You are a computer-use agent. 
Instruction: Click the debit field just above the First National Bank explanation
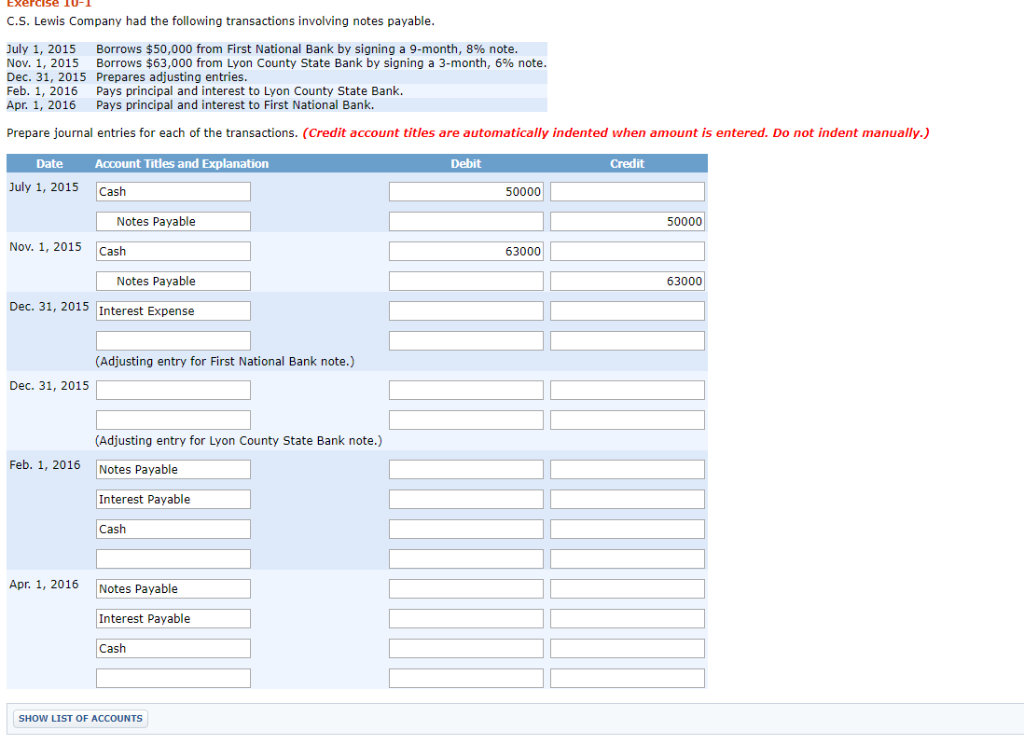pos(466,341)
